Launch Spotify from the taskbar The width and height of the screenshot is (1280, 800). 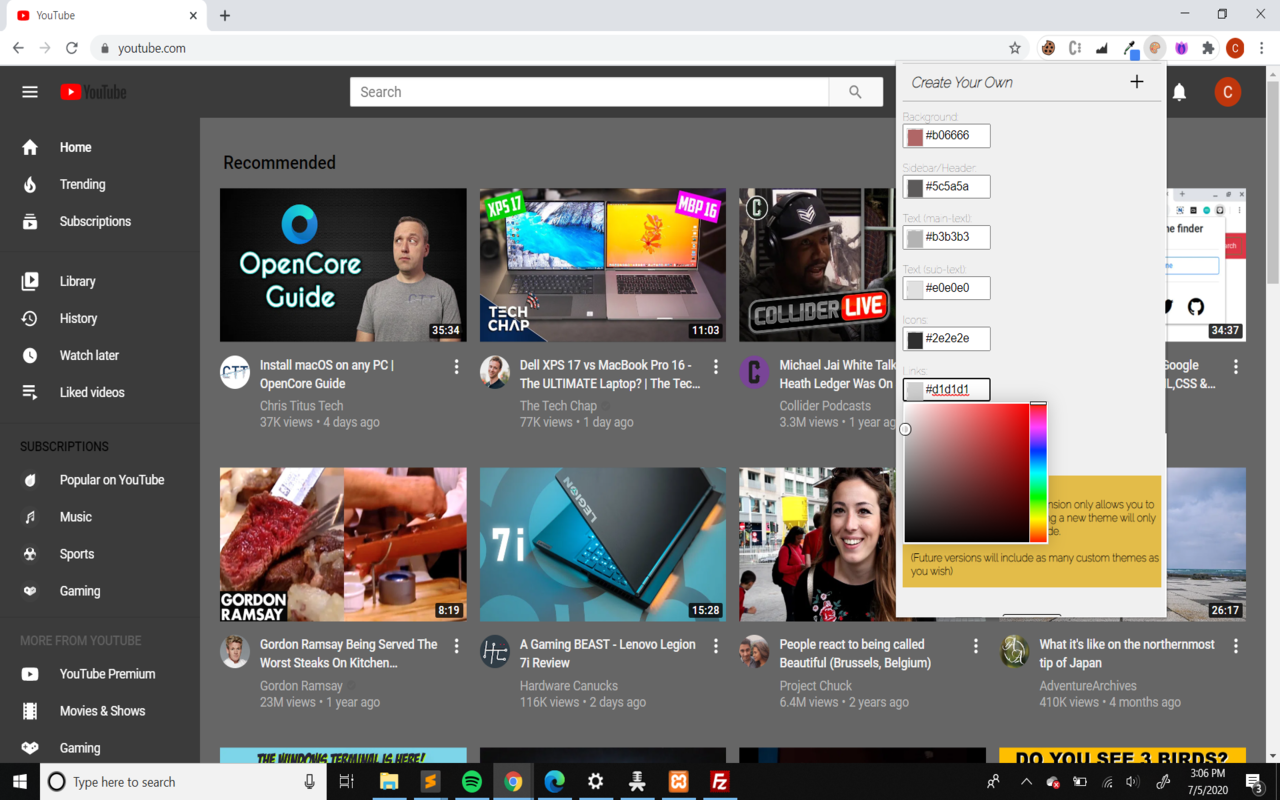click(x=471, y=781)
